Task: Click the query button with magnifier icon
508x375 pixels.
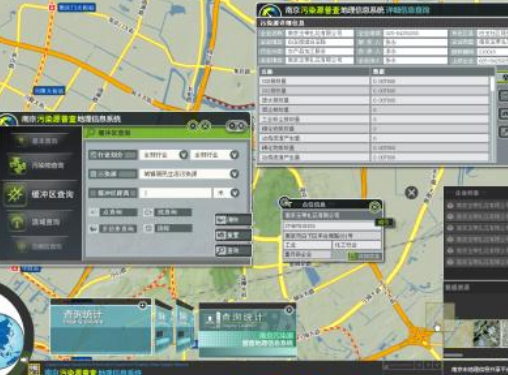Action: (x=233, y=250)
